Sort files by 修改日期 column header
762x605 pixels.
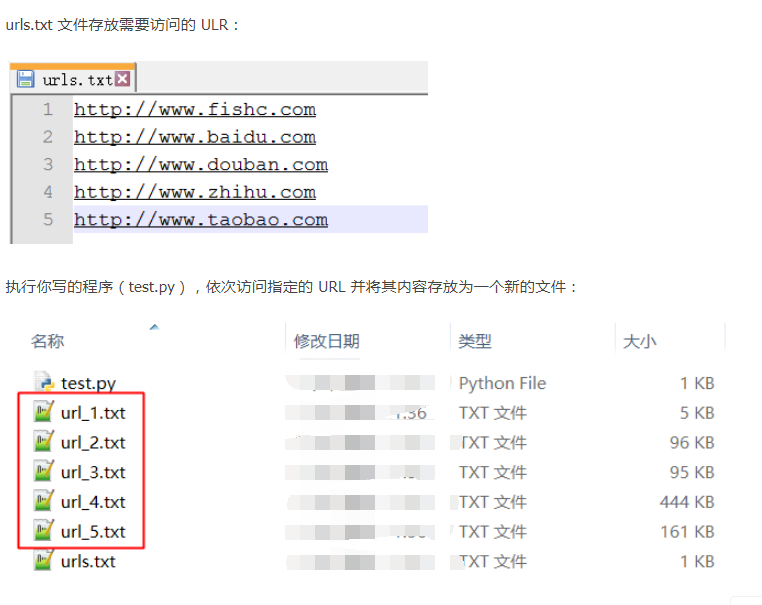[x=326, y=341]
